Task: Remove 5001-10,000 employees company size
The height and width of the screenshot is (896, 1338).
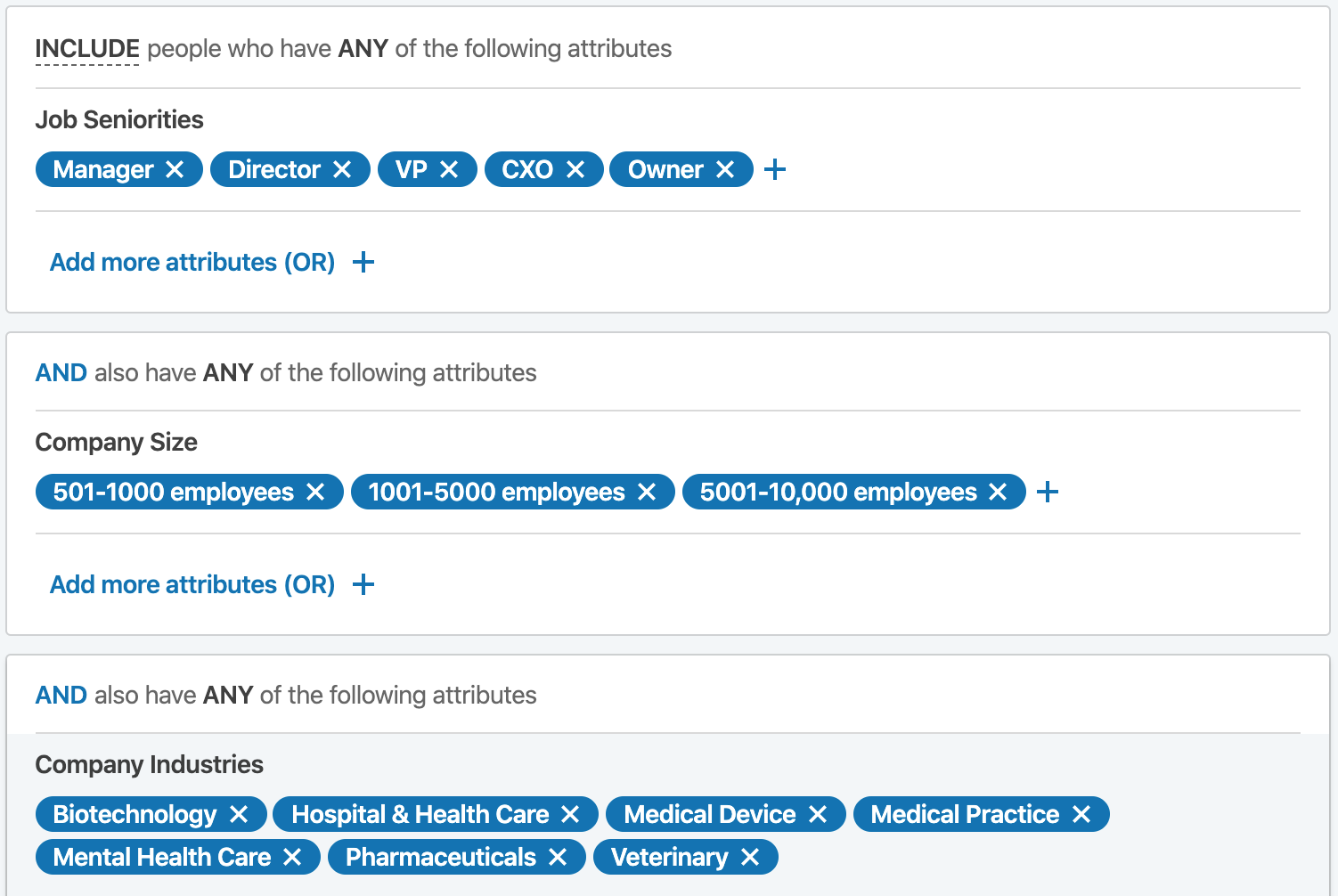Action: coord(998,492)
